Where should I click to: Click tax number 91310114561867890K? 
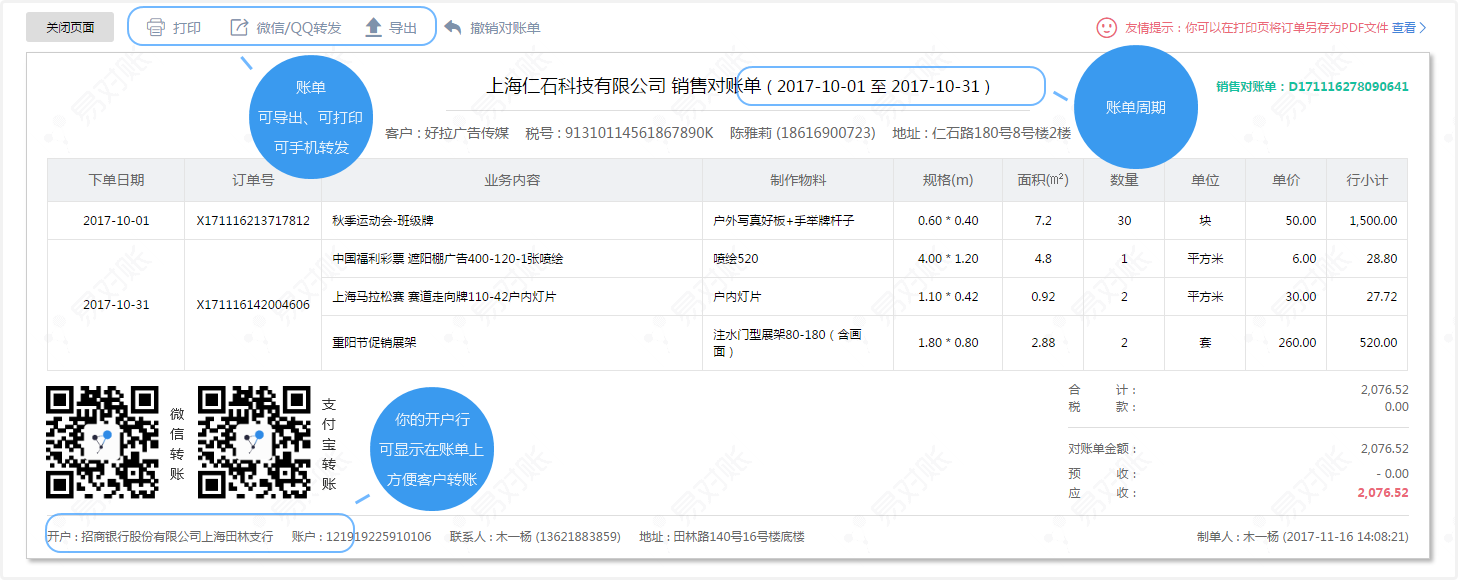(640, 133)
